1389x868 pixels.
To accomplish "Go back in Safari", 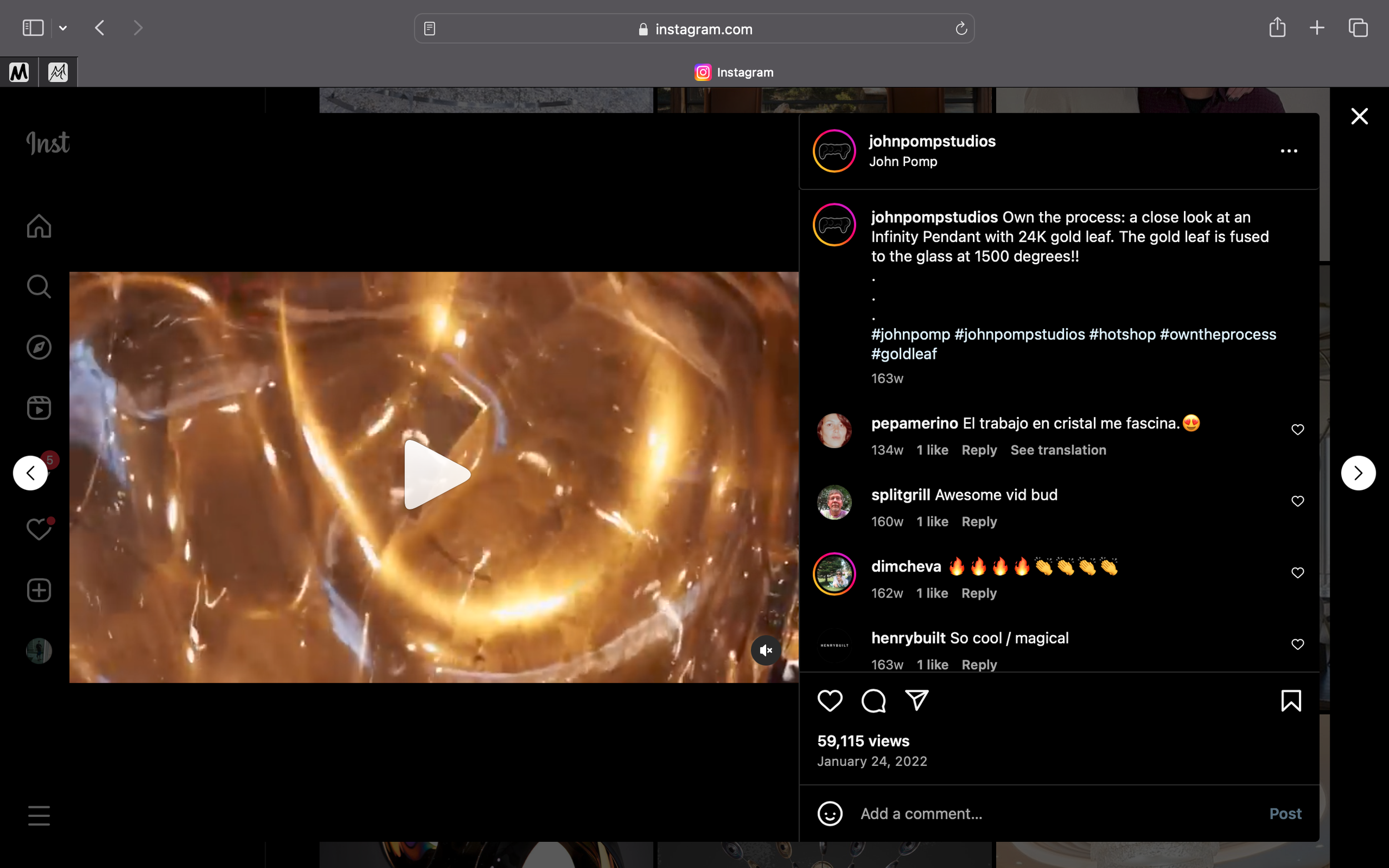I will (100, 28).
